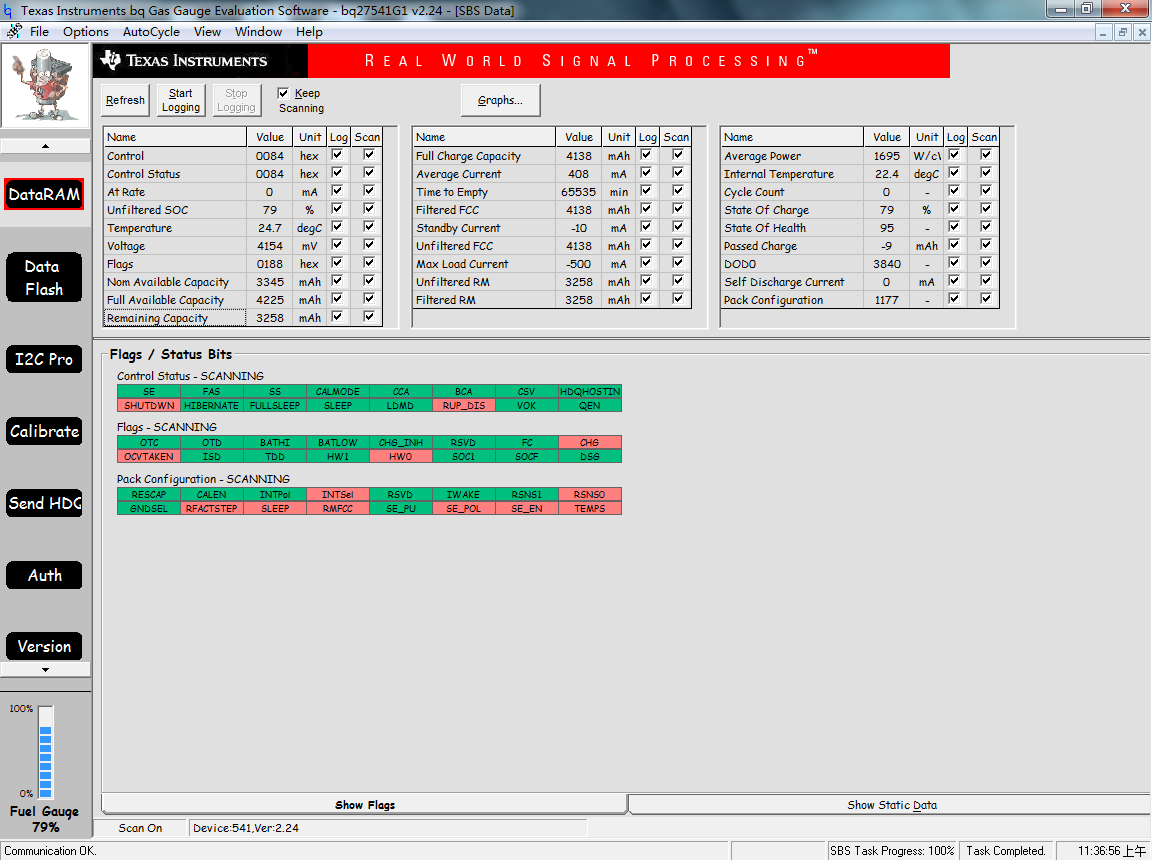Click the Start Logging button
The image size is (1152, 861).
181,100
